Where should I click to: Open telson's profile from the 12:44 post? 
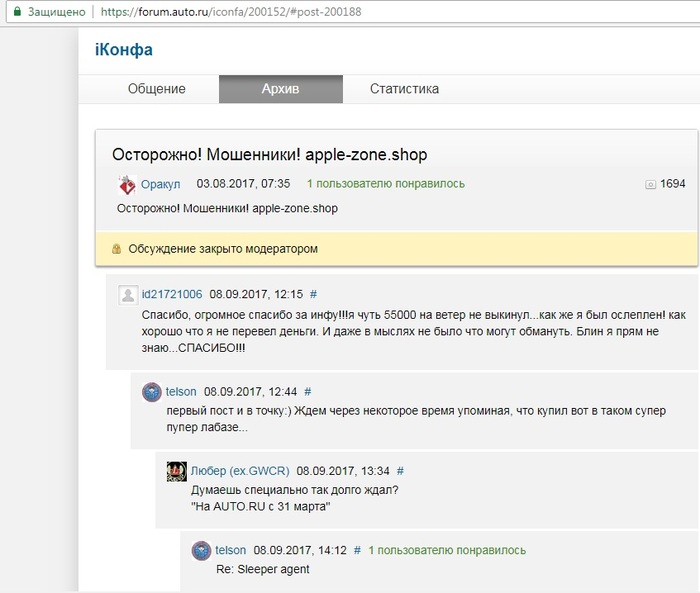tap(181, 392)
